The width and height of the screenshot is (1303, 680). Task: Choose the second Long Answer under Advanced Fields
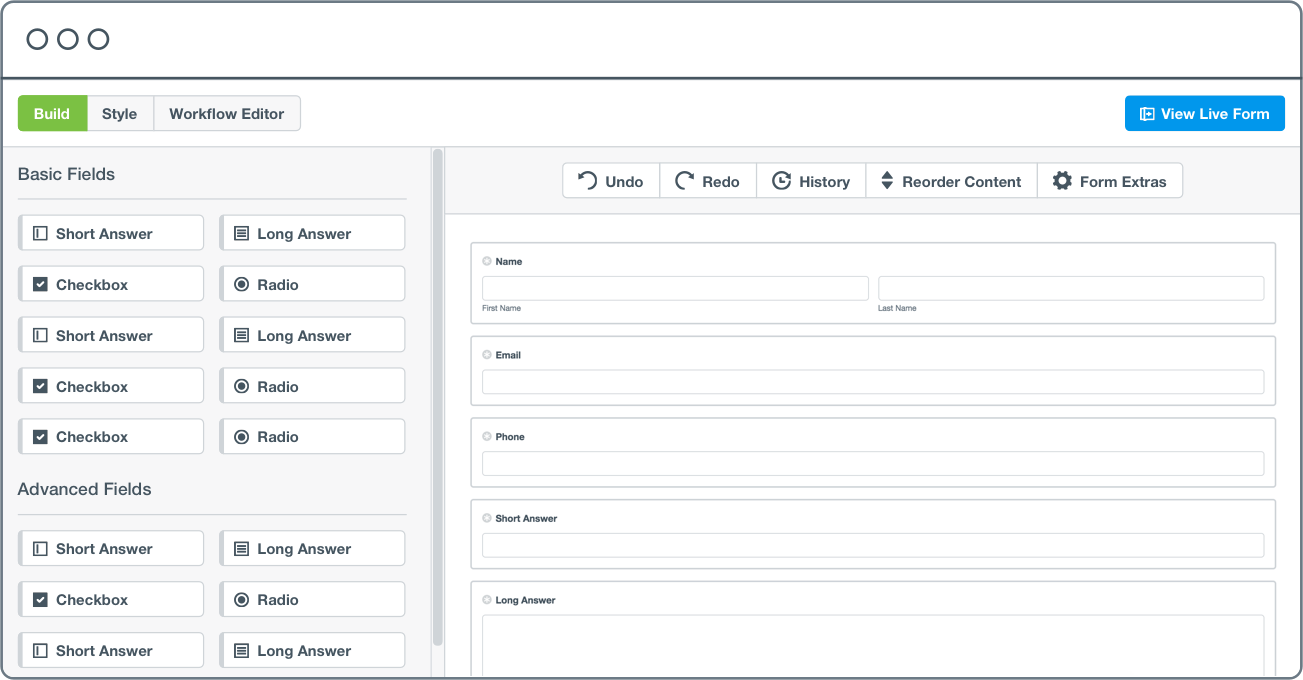312,650
